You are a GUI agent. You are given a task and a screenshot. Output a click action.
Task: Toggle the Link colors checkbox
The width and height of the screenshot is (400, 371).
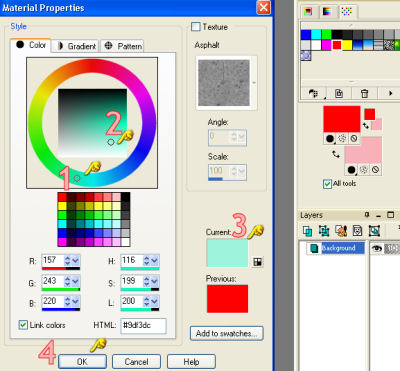coord(23,325)
